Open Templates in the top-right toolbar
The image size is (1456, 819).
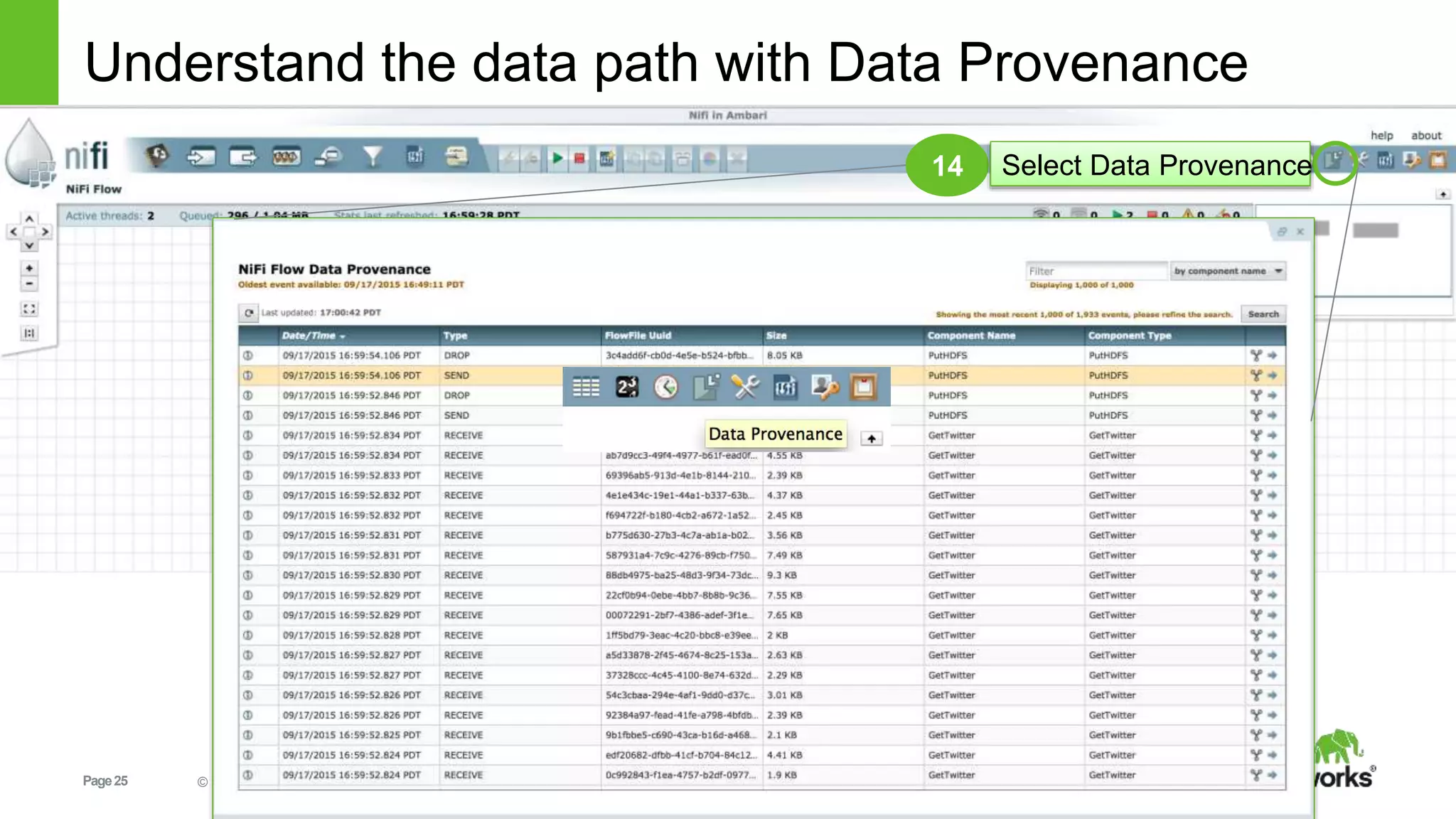[1386, 160]
